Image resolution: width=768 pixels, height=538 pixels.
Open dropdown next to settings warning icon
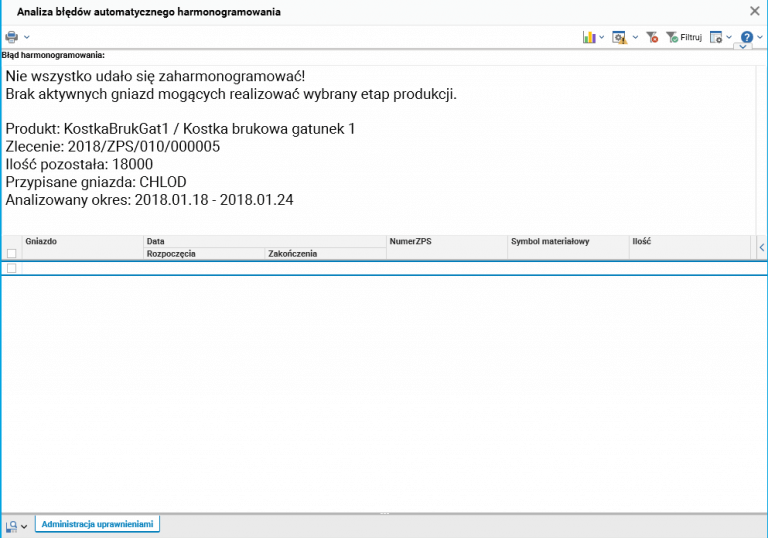click(x=635, y=37)
